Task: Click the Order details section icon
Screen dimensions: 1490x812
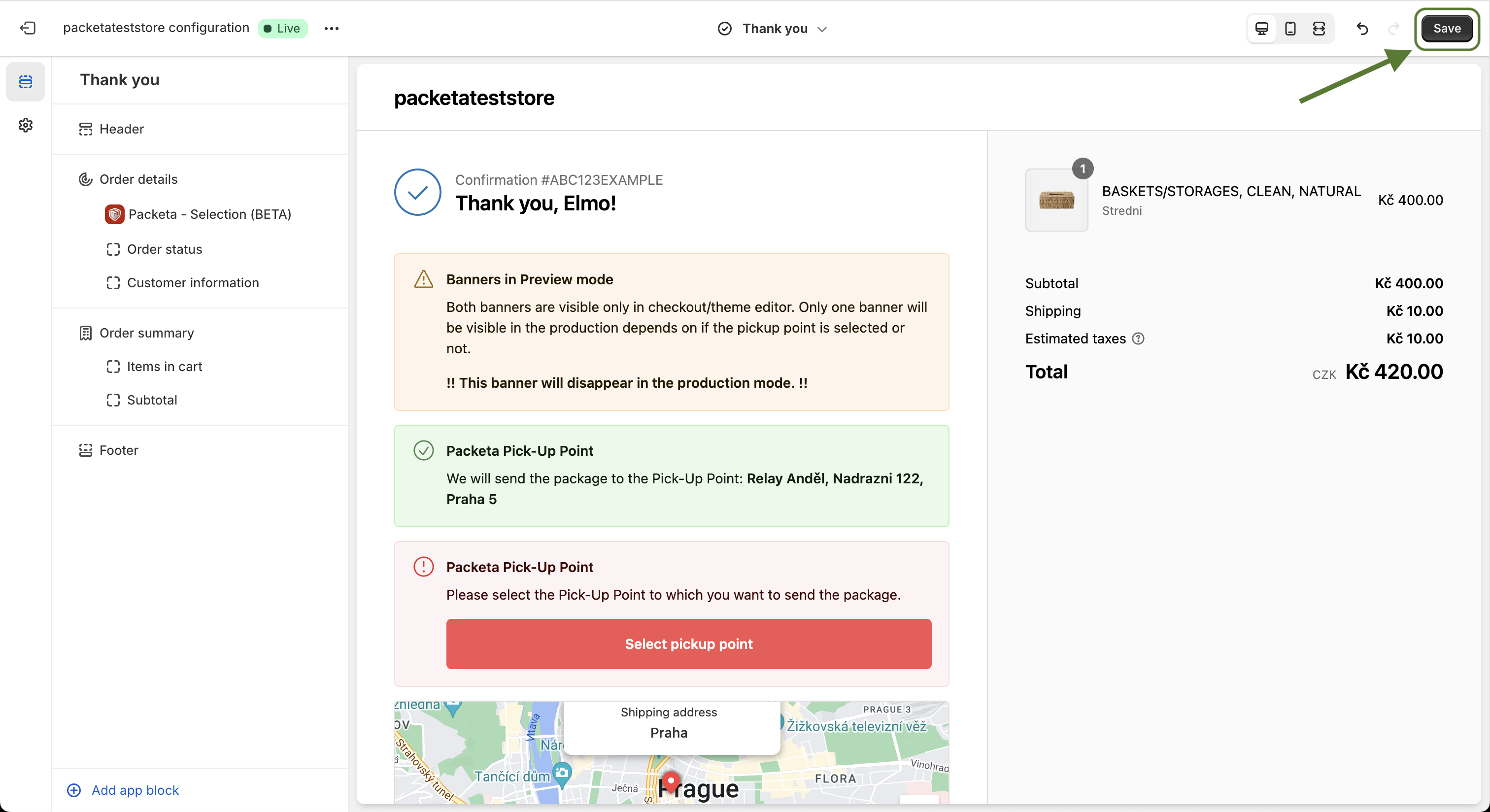Action: tap(86, 179)
